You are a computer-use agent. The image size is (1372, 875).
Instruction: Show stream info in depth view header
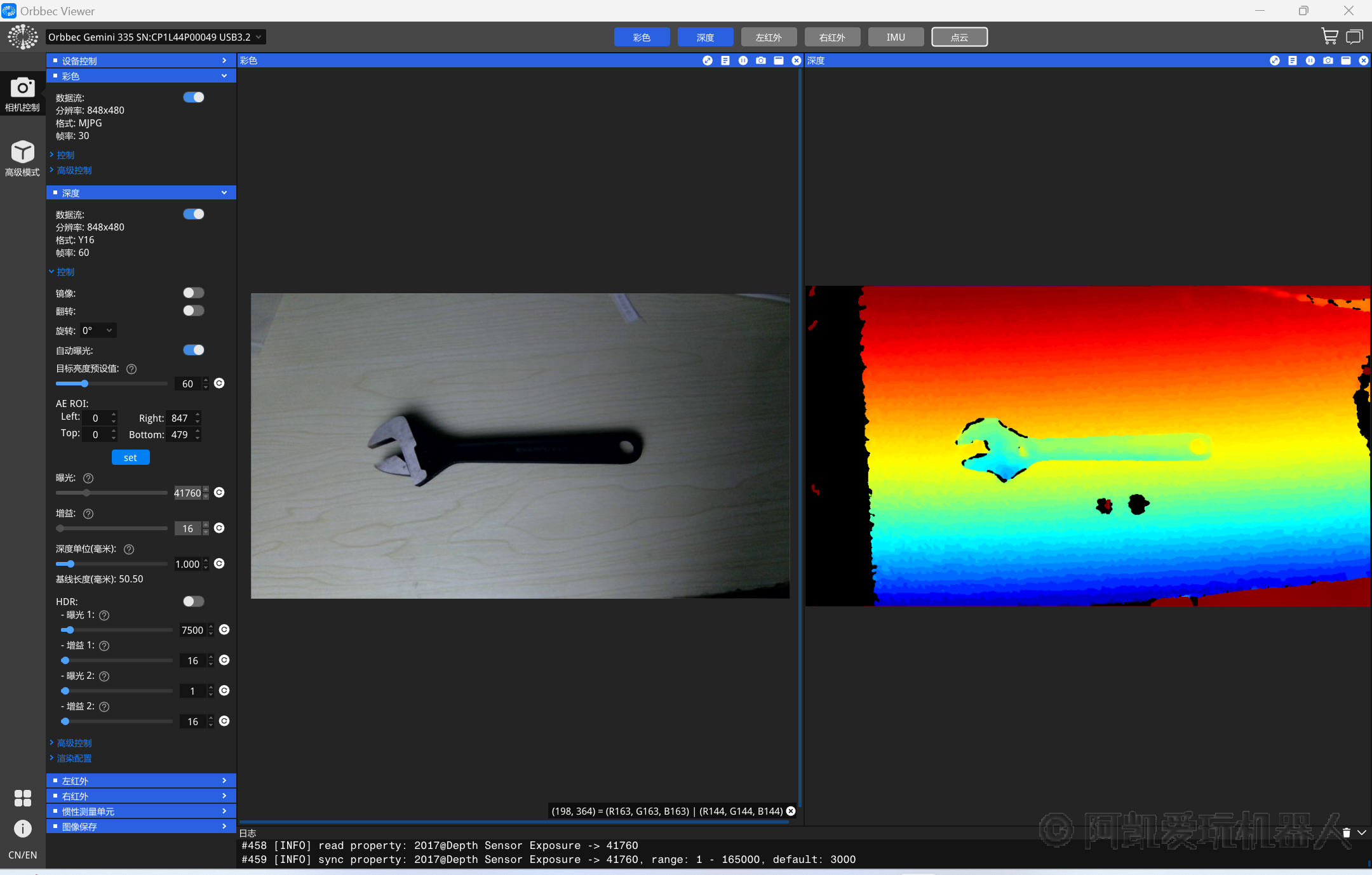[x=1292, y=60]
